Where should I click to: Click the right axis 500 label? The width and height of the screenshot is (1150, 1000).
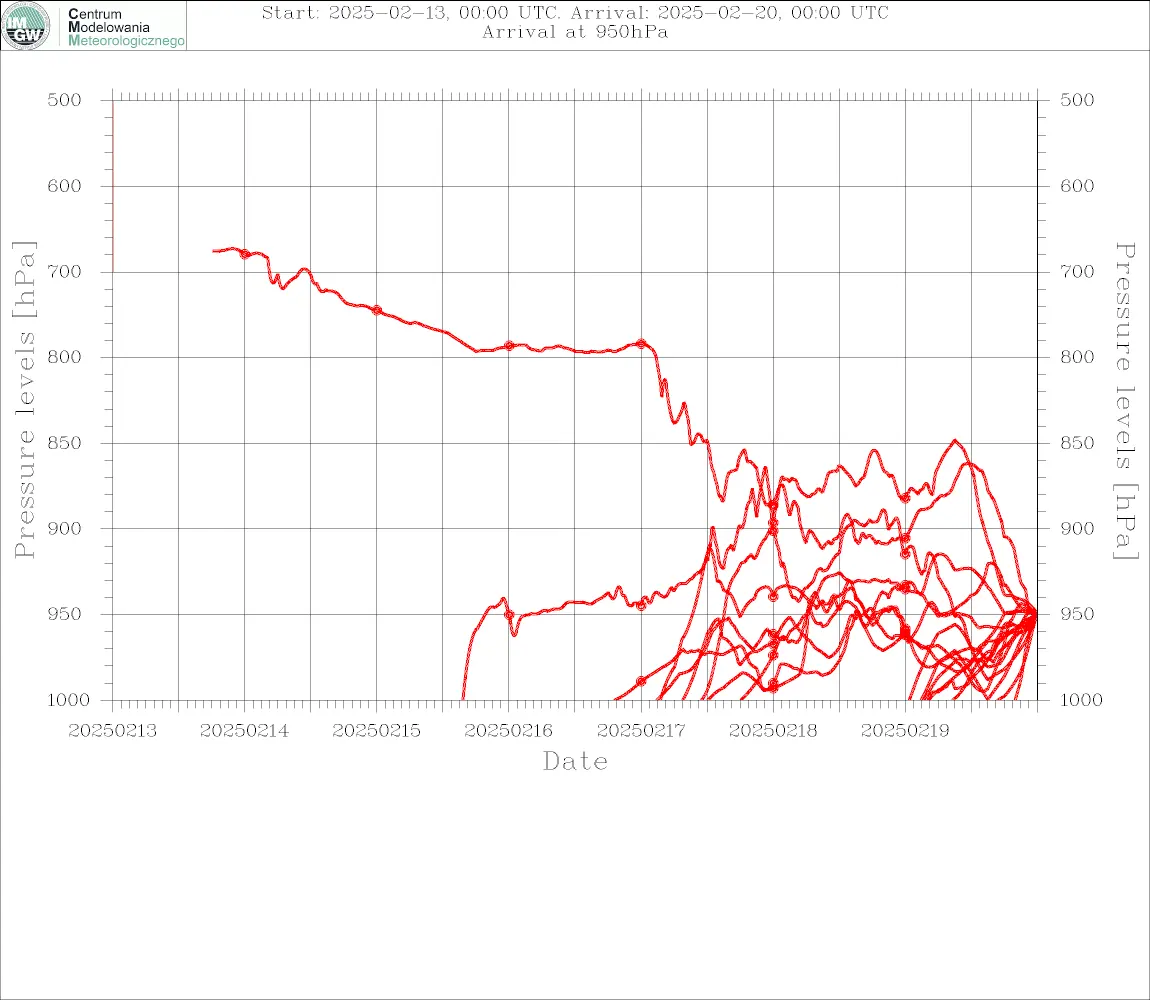(1077, 100)
